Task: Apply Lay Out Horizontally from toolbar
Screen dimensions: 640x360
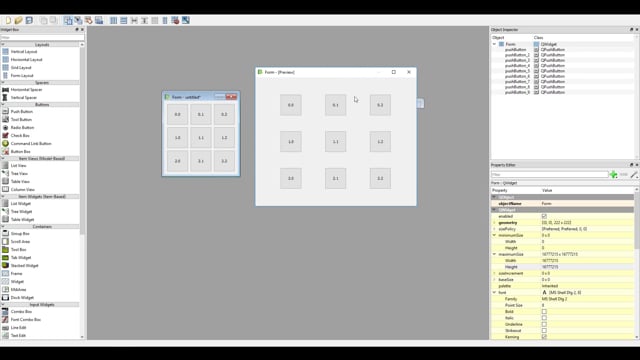Action: (x=113, y=20)
